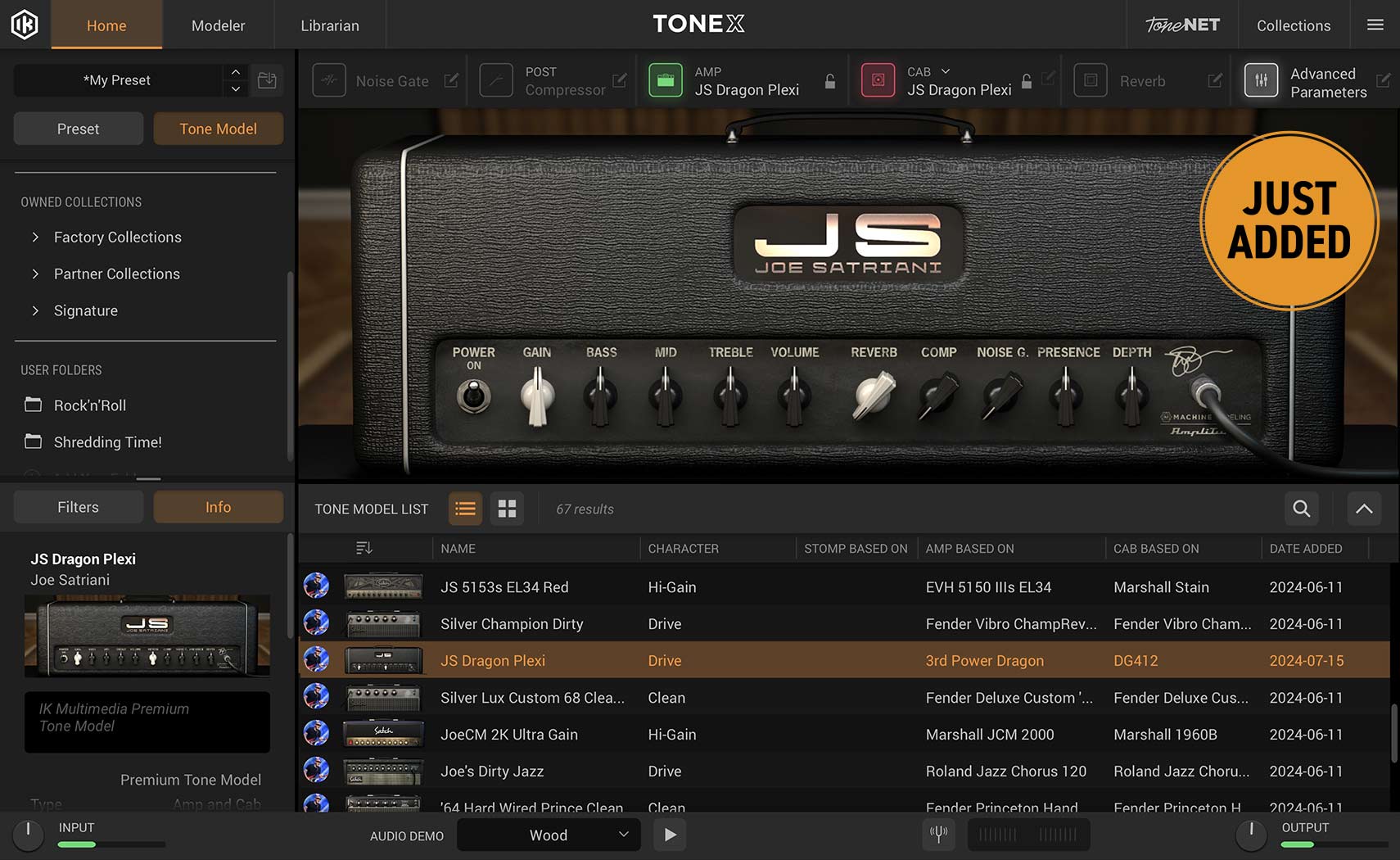Open the Filters panel
The image size is (1400, 860).
(78, 506)
